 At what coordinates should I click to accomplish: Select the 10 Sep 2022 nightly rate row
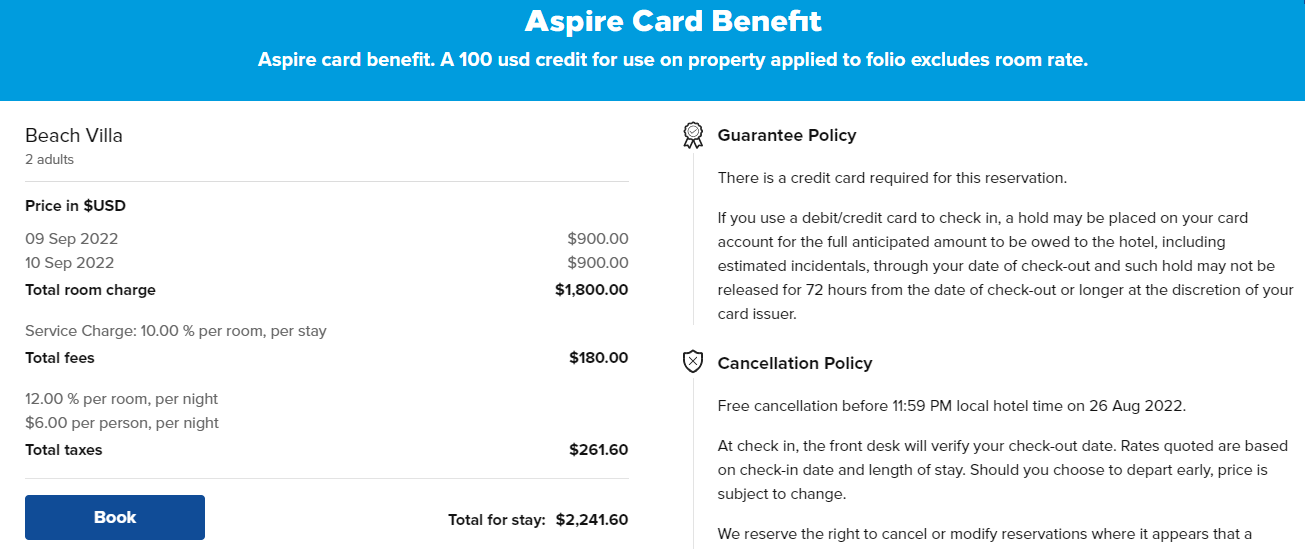(327, 263)
